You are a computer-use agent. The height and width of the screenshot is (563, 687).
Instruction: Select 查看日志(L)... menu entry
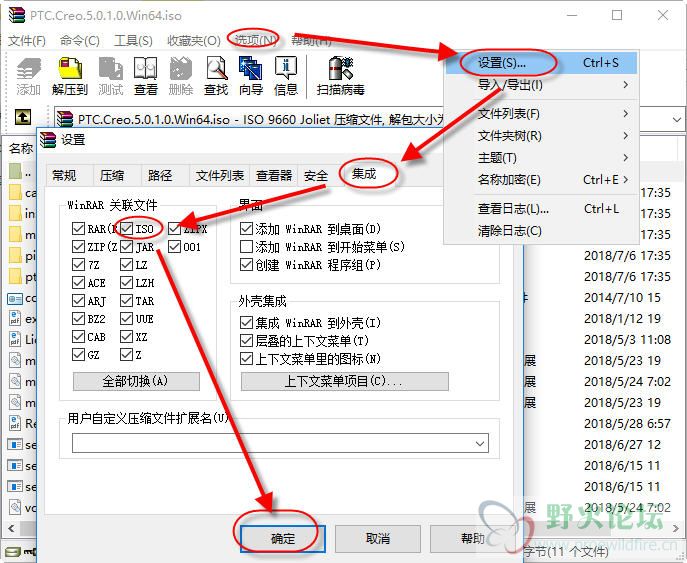pos(541,209)
